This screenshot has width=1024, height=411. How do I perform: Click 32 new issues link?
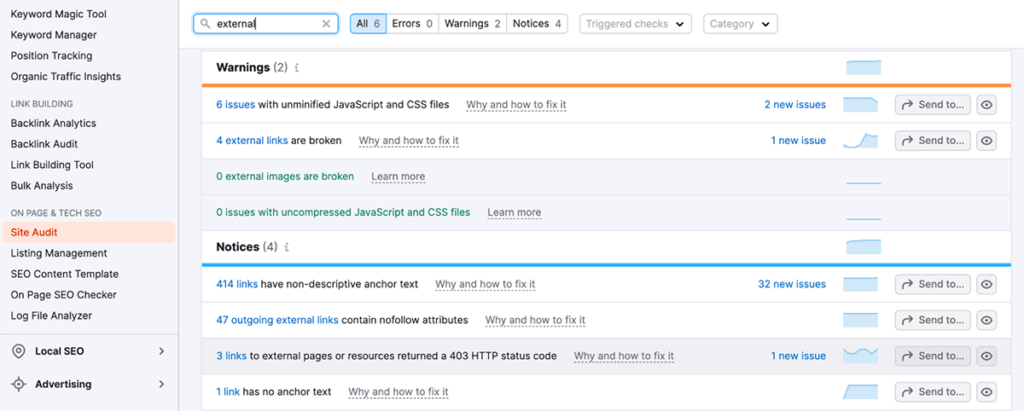click(x=792, y=284)
